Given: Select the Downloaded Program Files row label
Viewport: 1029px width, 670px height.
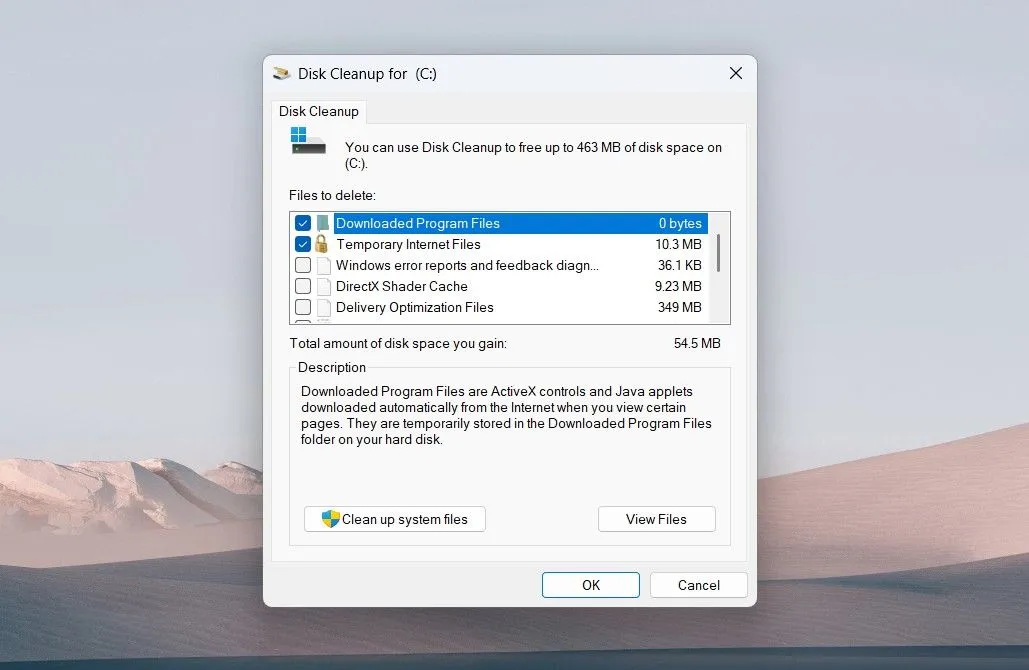Looking at the screenshot, I should [418, 223].
